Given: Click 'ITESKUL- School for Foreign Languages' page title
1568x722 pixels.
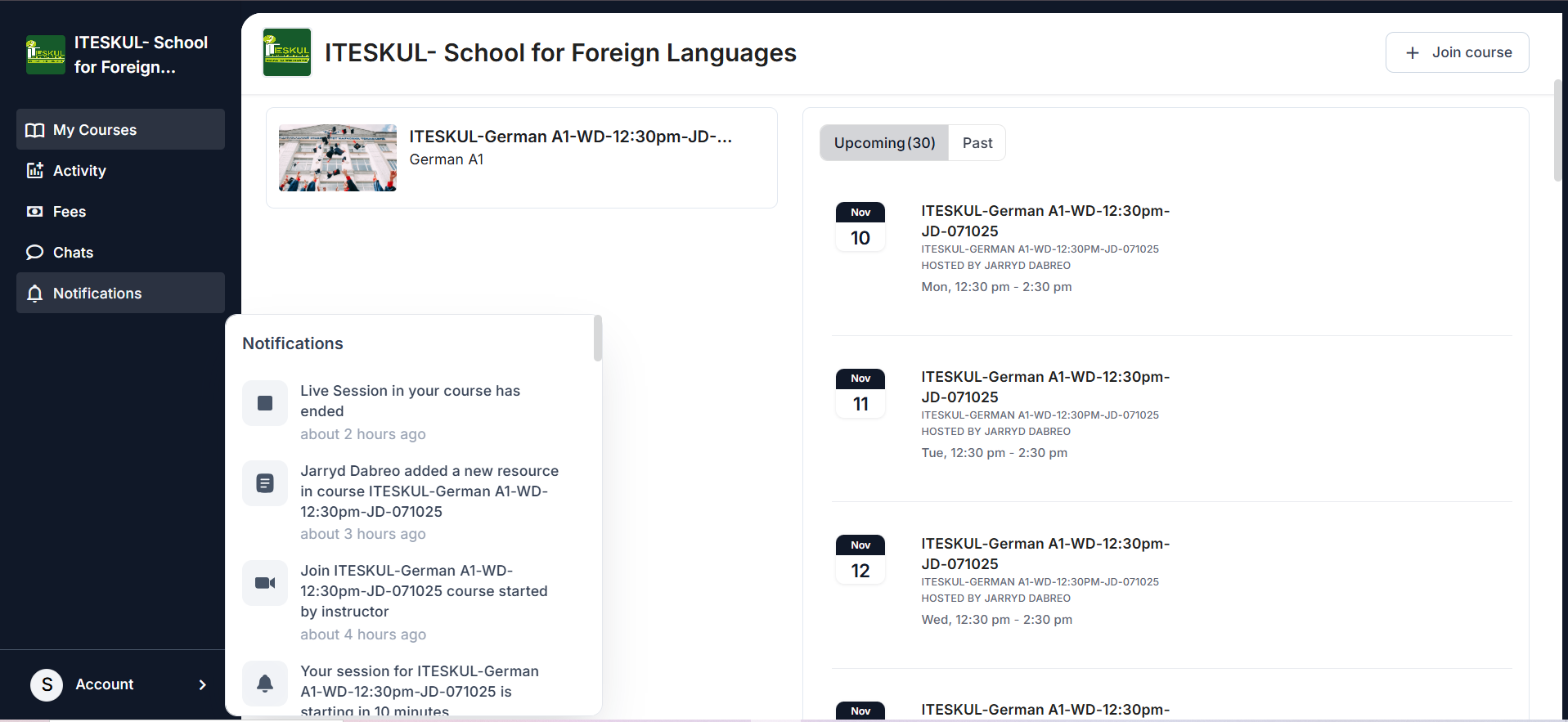Looking at the screenshot, I should click(x=560, y=52).
